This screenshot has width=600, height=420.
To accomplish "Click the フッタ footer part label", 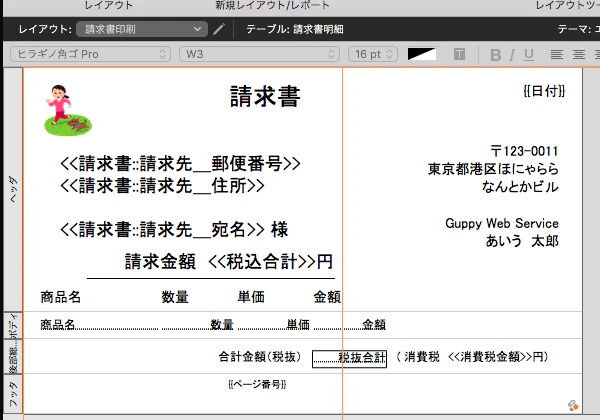I will click(x=13, y=394).
